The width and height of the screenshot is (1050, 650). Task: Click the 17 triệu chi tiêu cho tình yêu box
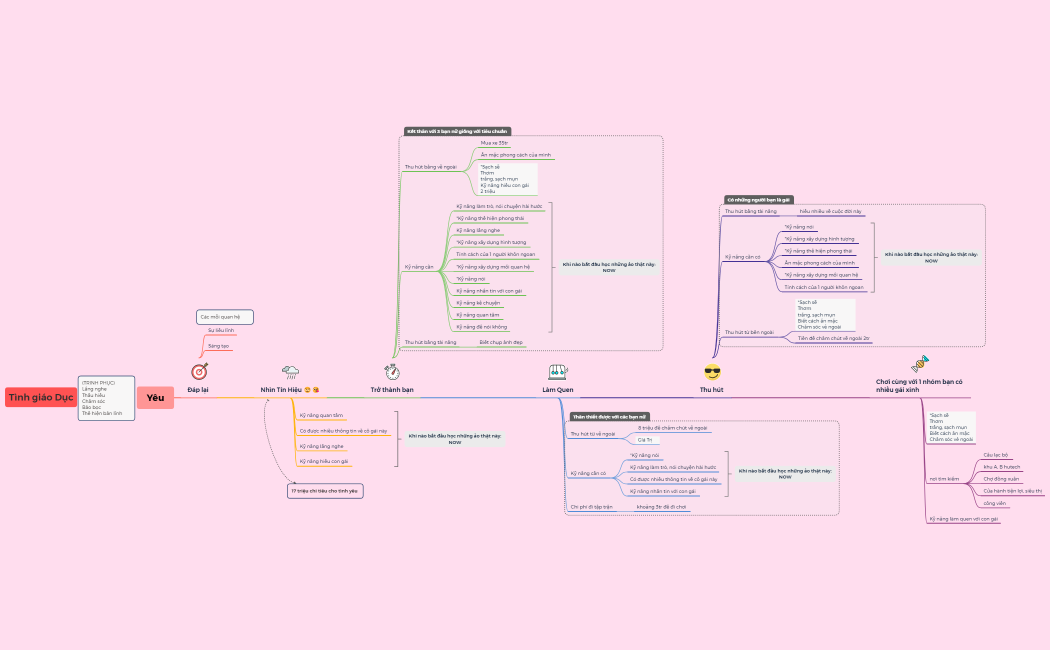point(325,491)
